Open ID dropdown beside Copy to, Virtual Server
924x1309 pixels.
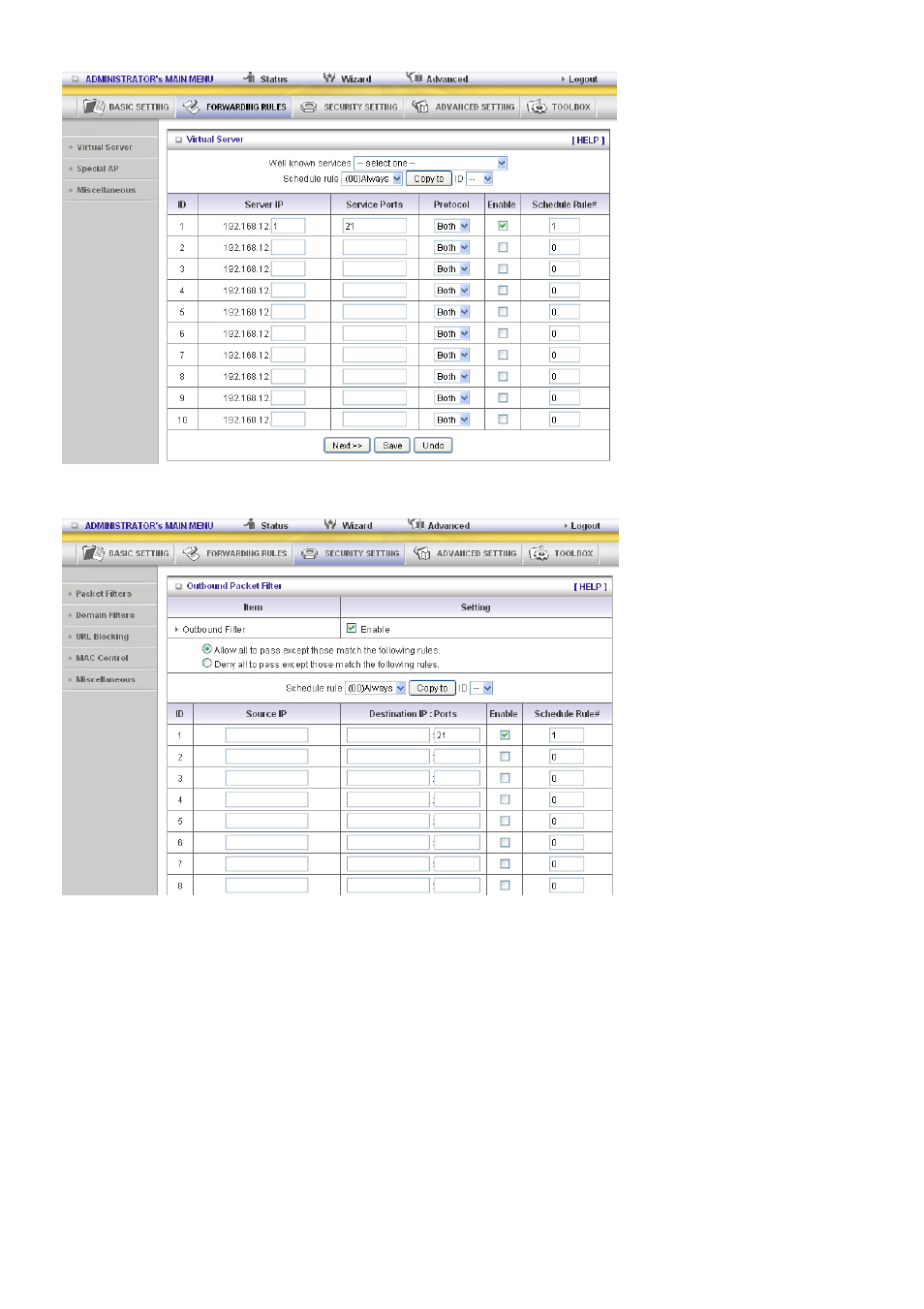click(x=480, y=178)
